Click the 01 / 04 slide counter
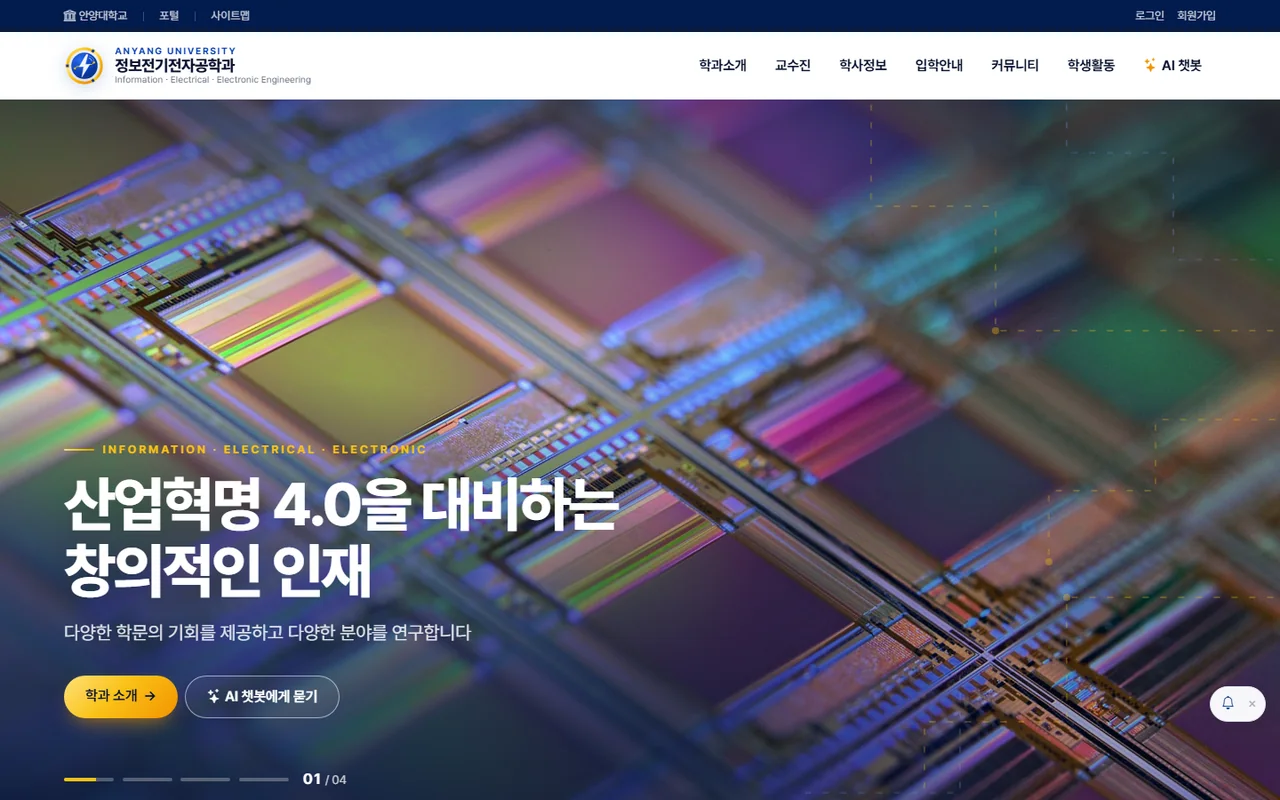This screenshot has height=800, width=1280. (x=325, y=780)
